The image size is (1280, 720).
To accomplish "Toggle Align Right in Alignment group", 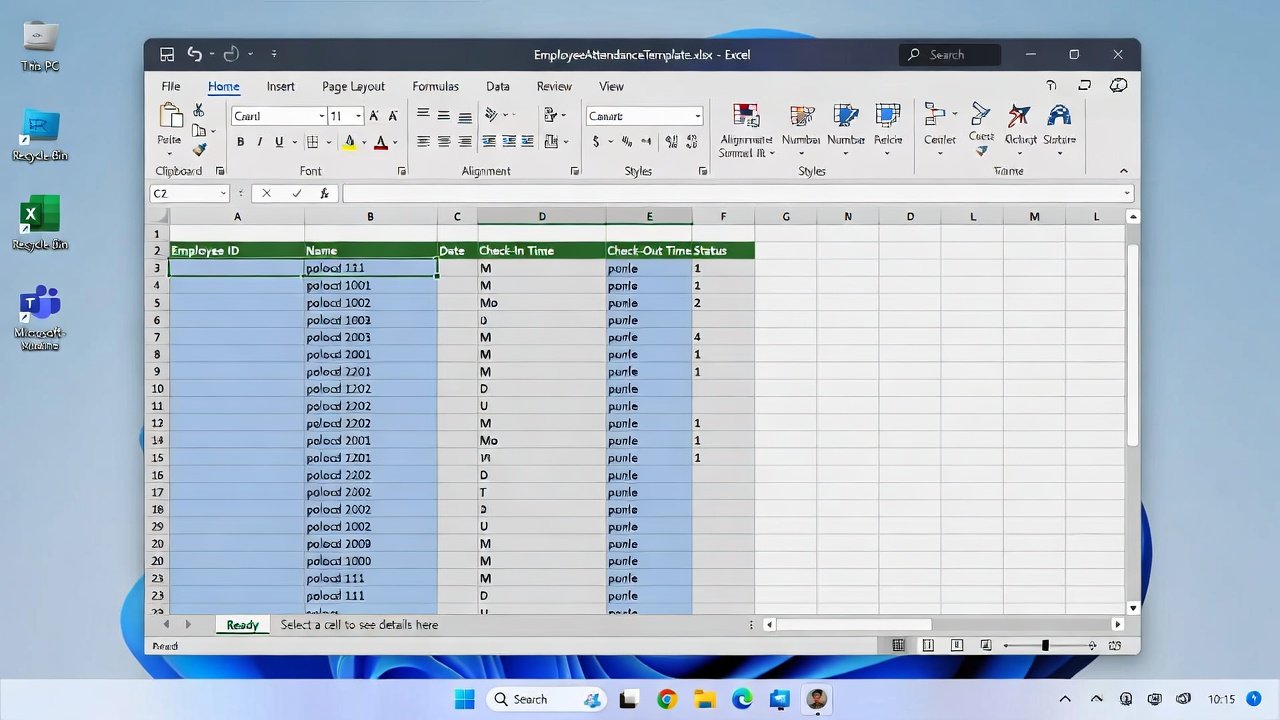I will tap(465, 142).
